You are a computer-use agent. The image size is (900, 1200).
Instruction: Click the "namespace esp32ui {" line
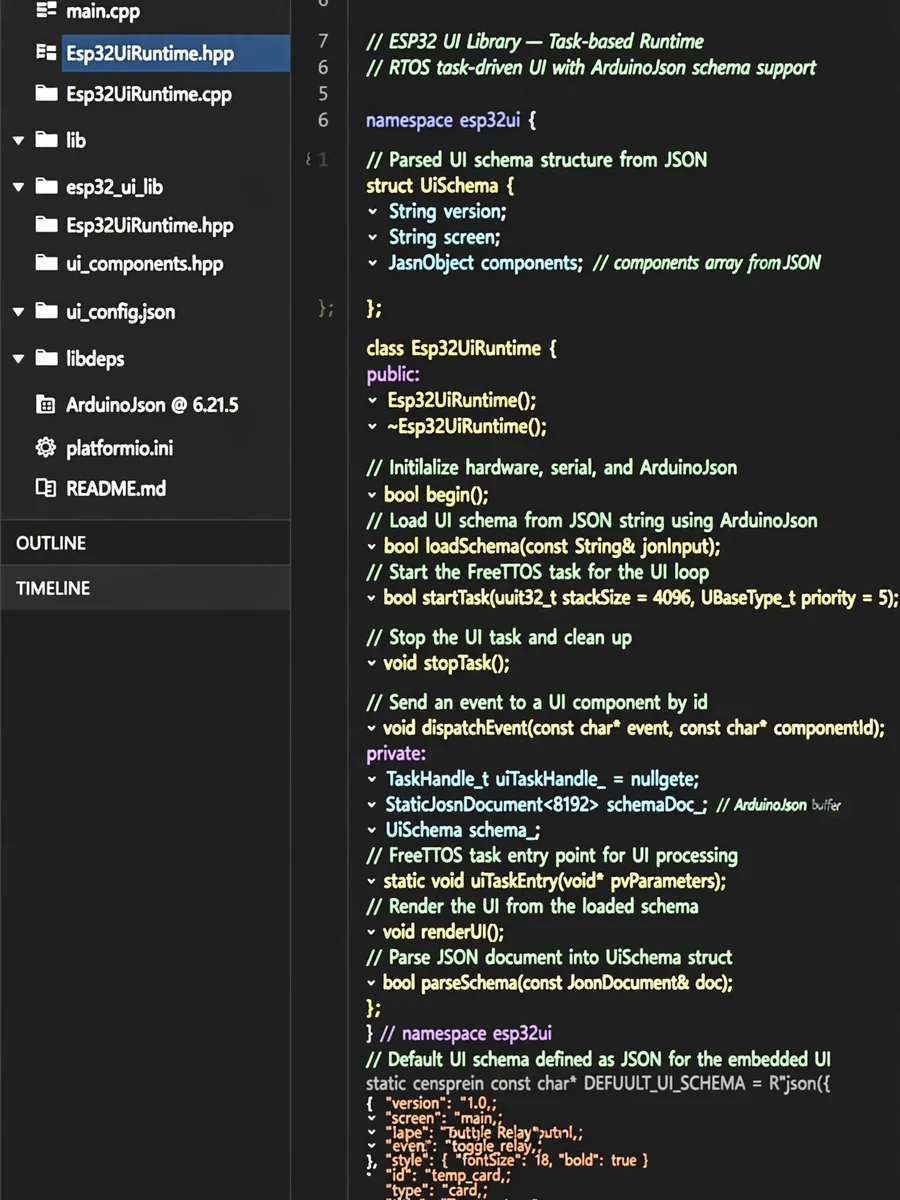click(x=451, y=121)
